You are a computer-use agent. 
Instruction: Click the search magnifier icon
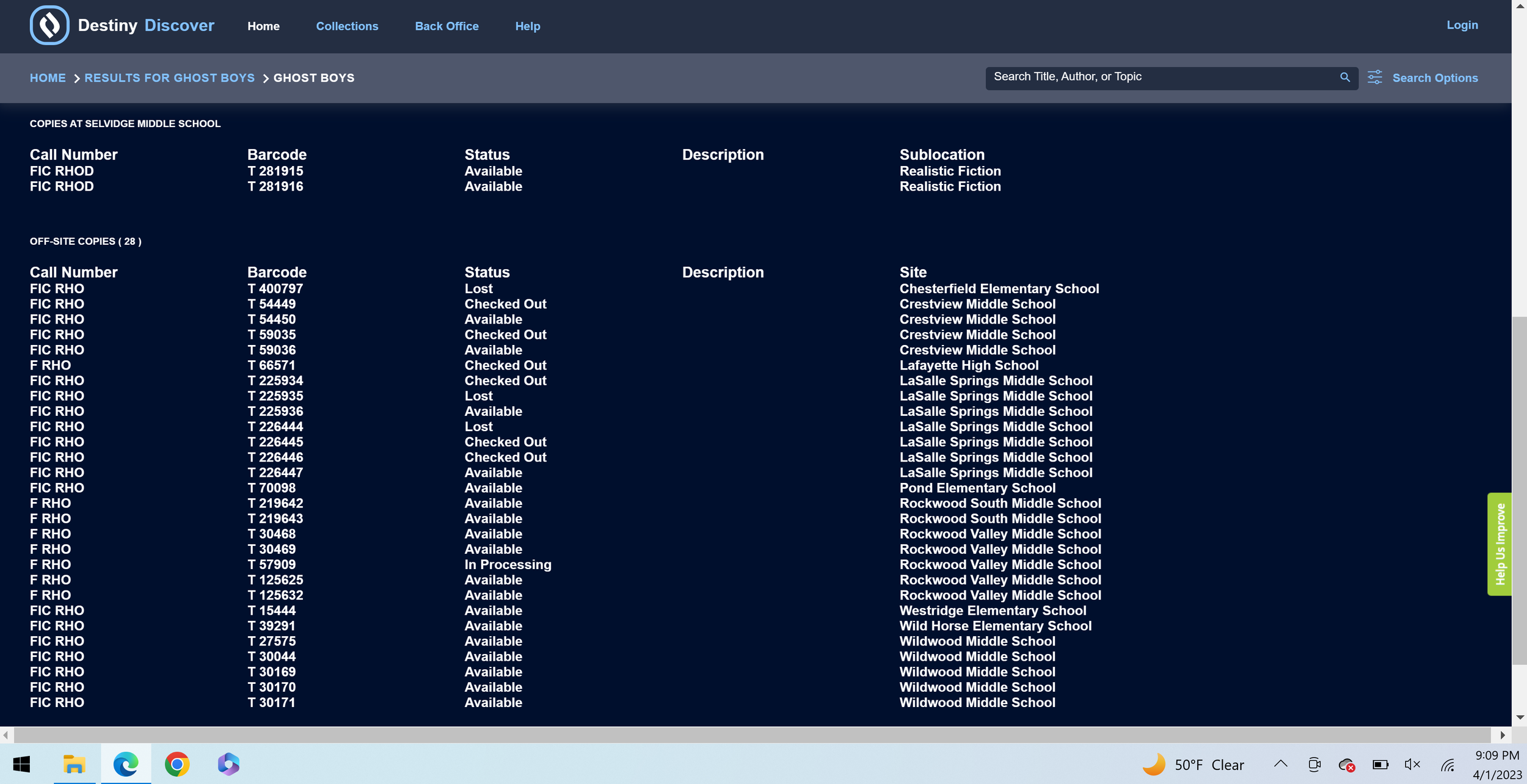(1344, 78)
